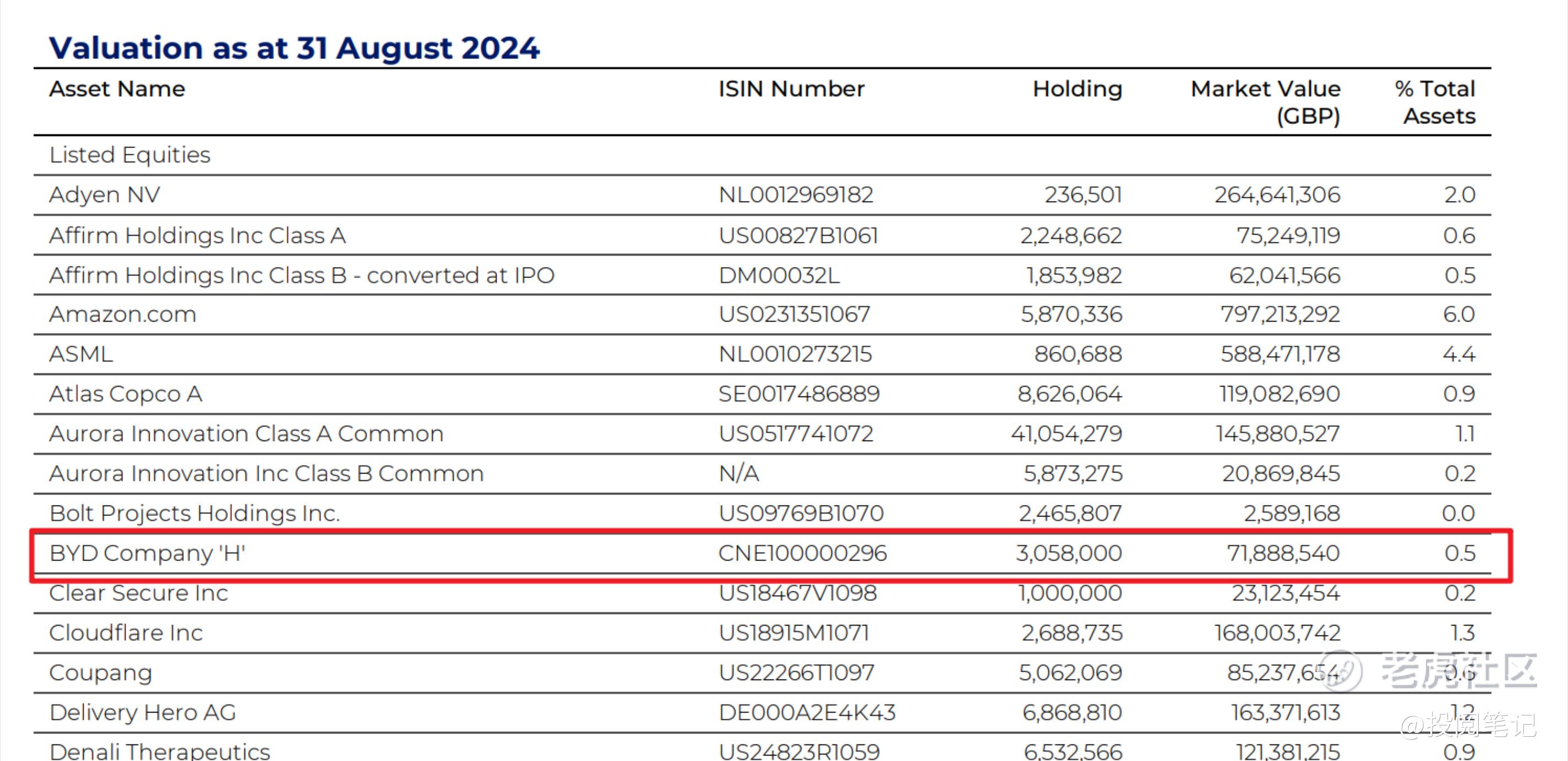
Task: Select market value '145,880,527'
Action: [x=1278, y=433]
